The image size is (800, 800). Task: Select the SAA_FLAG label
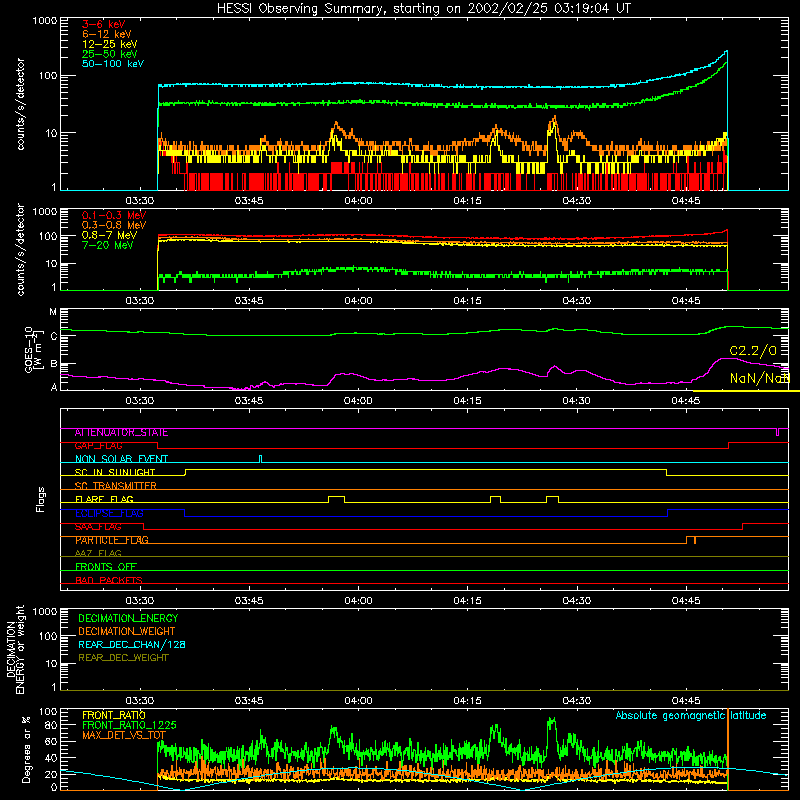(98, 527)
